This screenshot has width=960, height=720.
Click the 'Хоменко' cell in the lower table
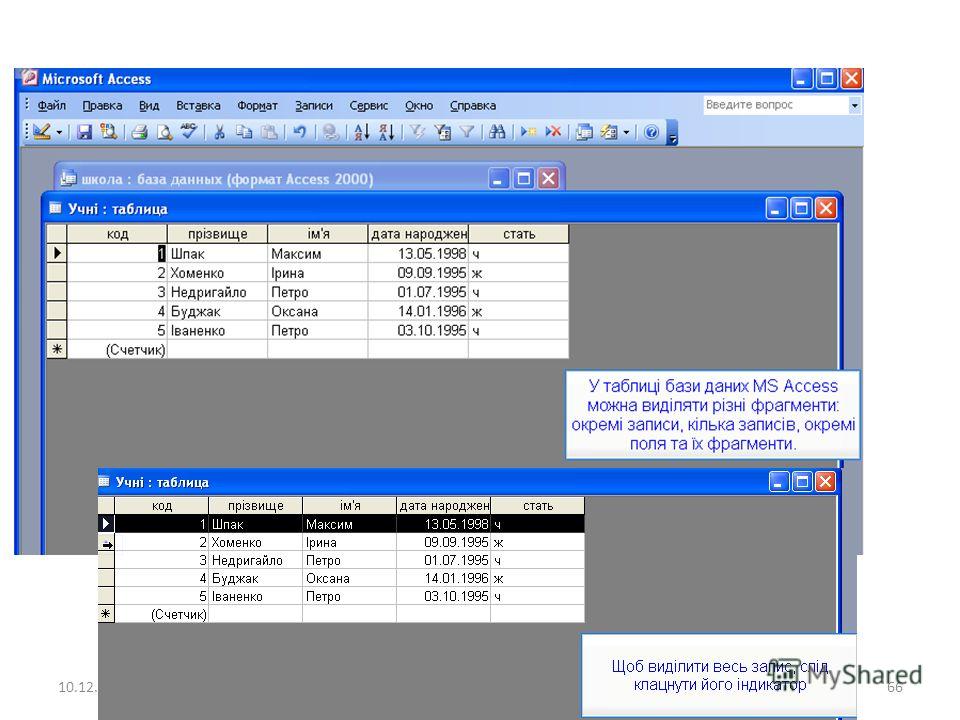coord(255,542)
